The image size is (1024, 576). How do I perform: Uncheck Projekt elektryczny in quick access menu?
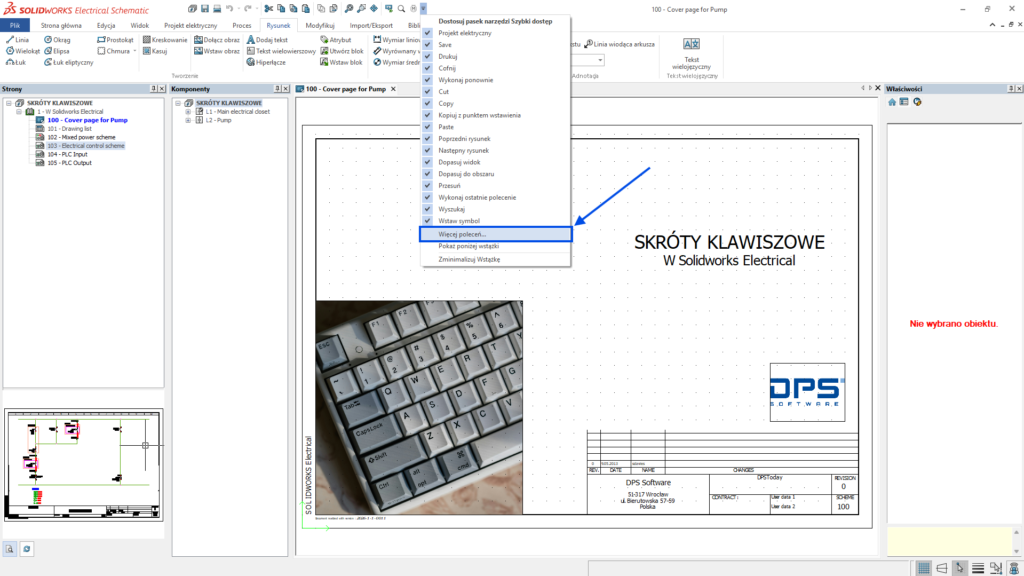(428, 33)
